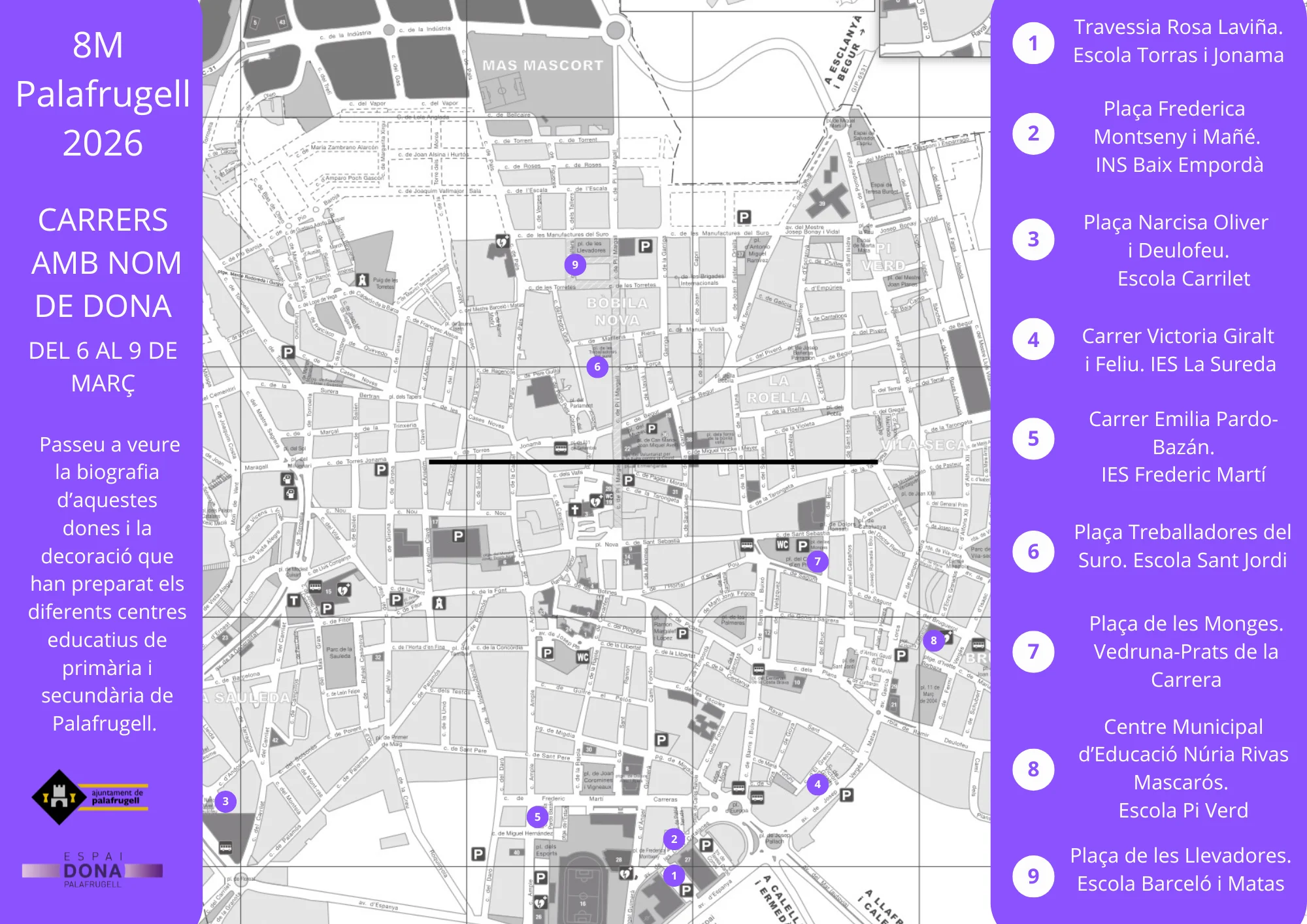Click the Espai Dona Palafrugell logo
1307x924 pixels.
point(92,870)
